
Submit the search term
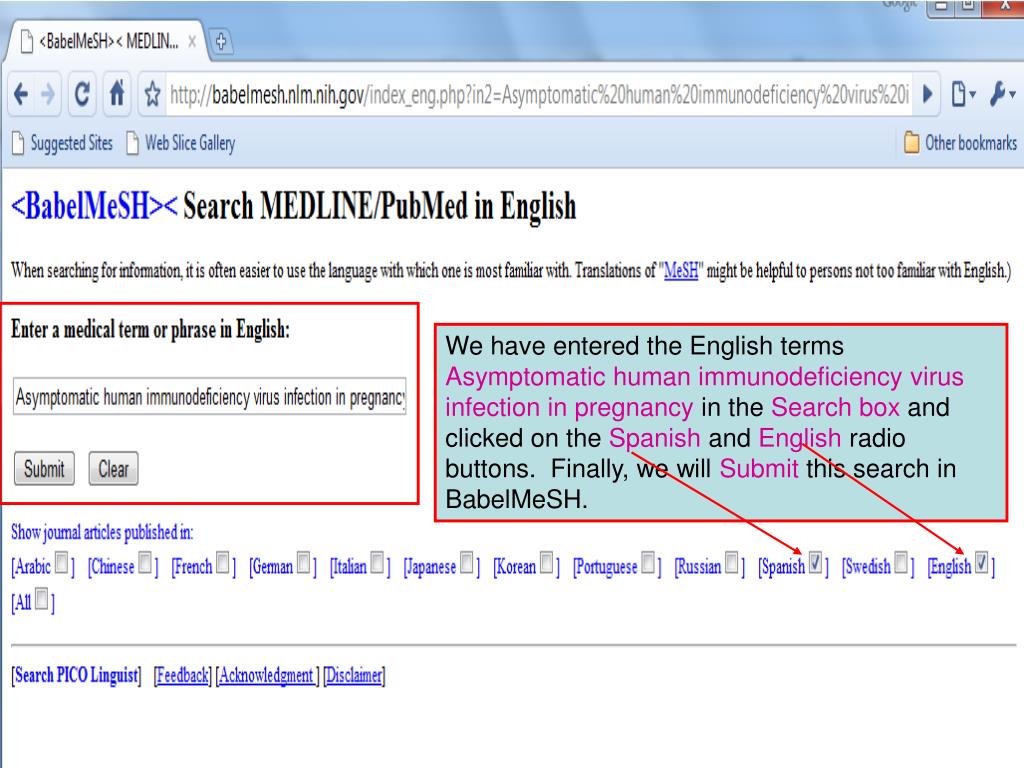[x=44, y=469]
